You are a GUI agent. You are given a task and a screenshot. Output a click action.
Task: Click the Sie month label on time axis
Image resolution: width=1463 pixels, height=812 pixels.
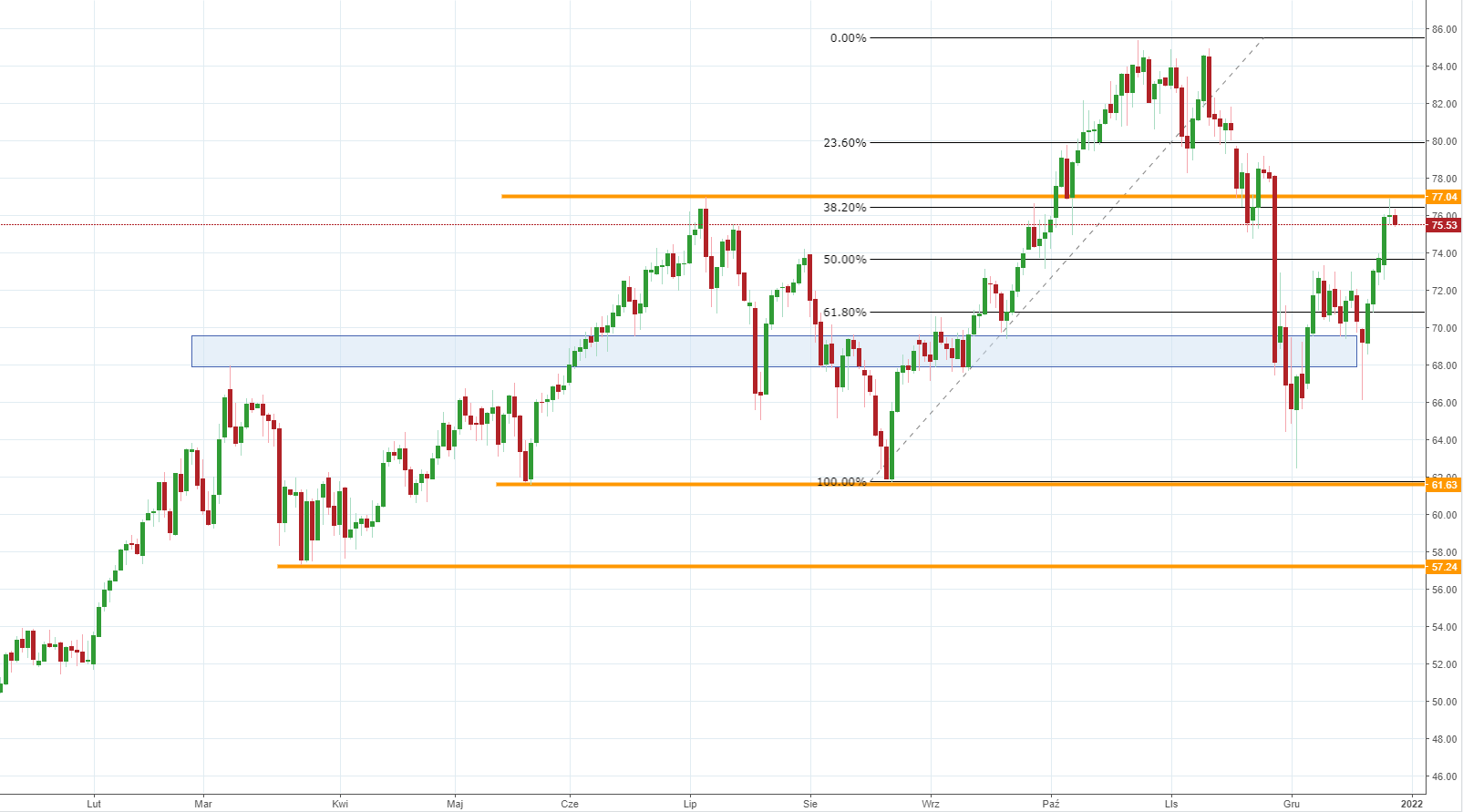(810, 804)
